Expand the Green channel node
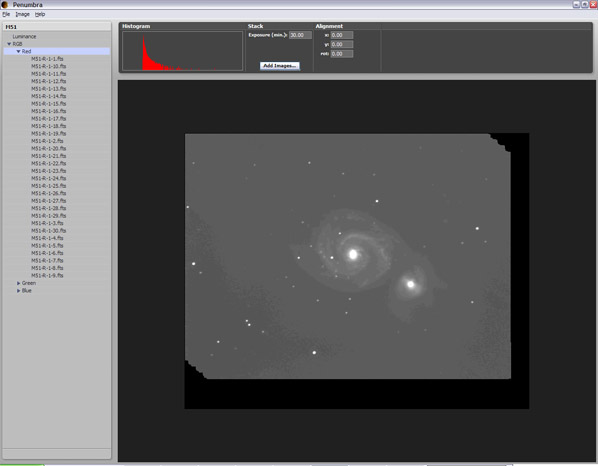Image resolution: width=598 pixels, height=466 pixels. tap(18, 283)
